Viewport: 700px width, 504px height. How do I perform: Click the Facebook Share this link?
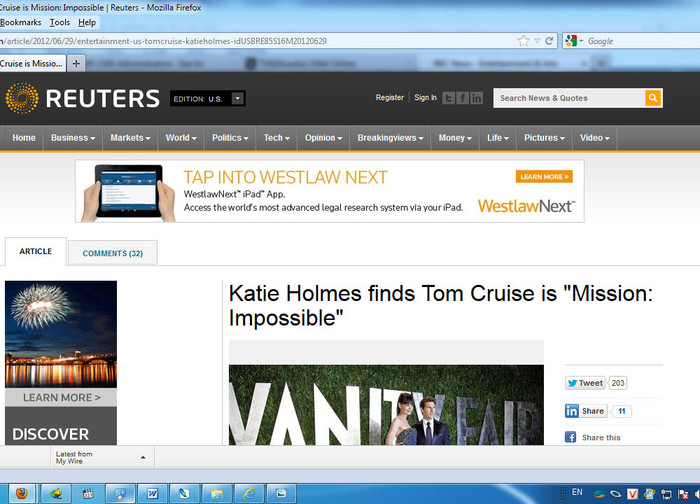(593, 437)
